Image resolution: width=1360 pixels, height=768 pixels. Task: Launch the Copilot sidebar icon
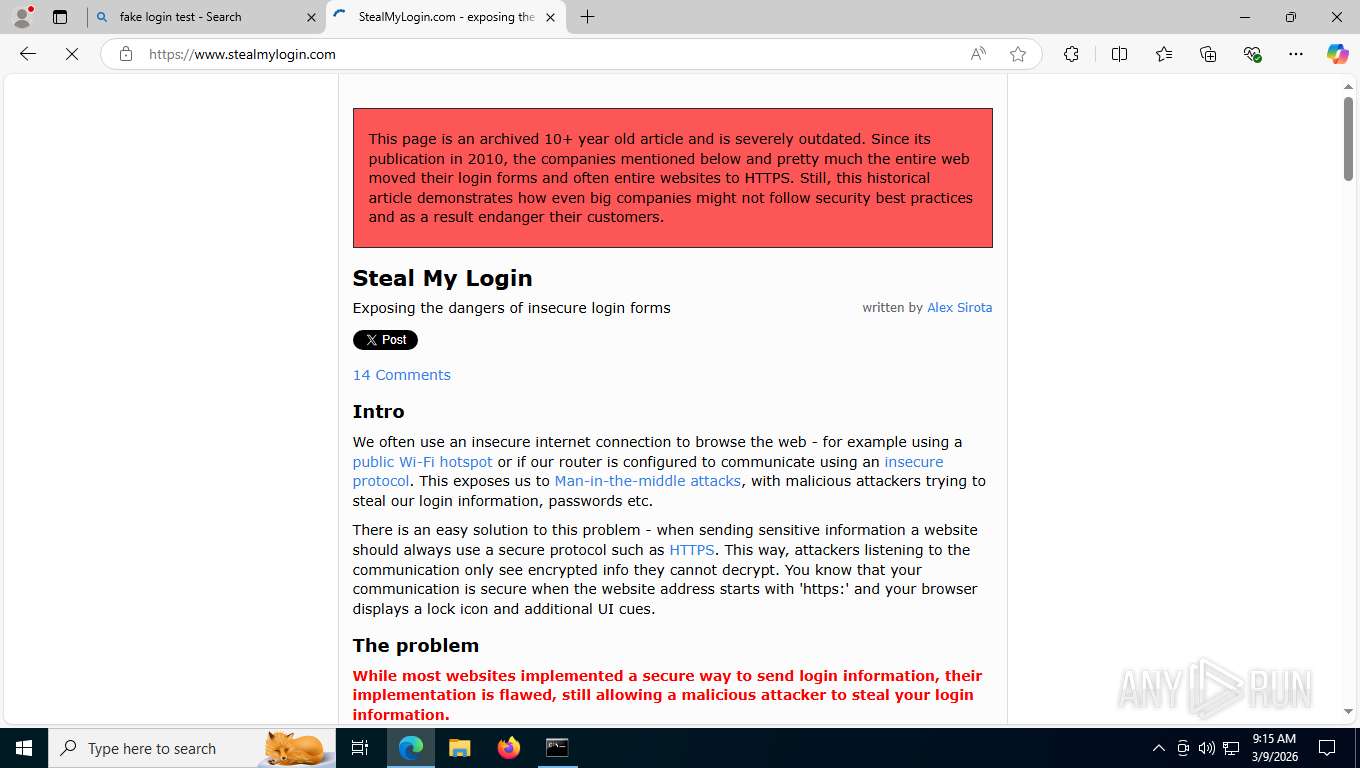[1338, 54]
